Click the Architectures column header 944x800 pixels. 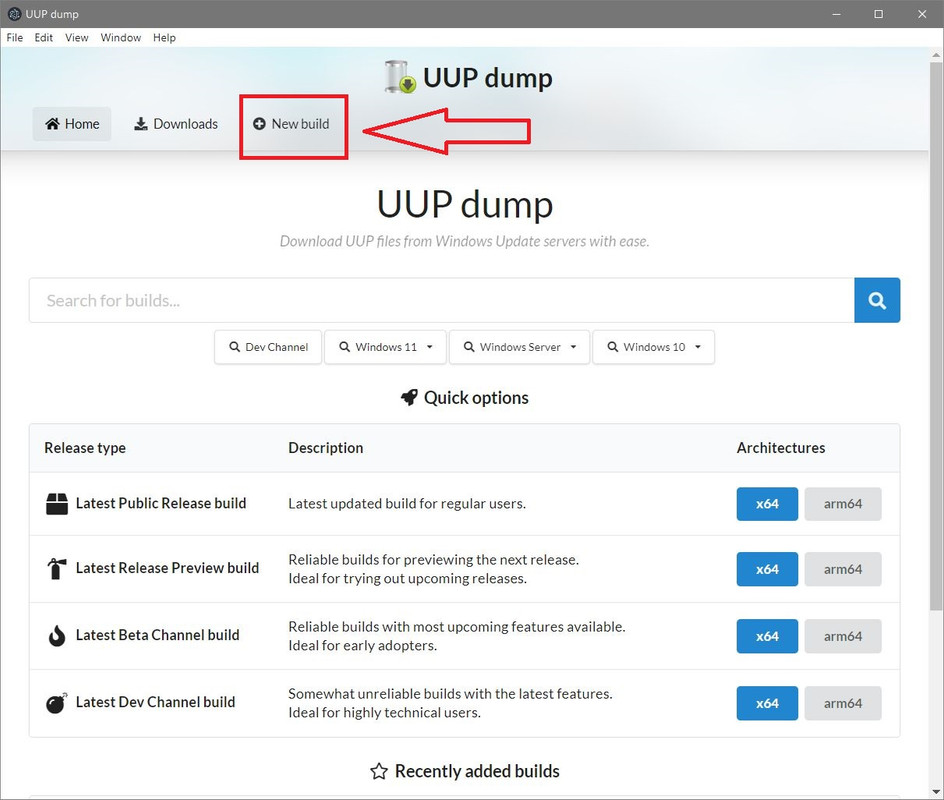pos(781,448)
